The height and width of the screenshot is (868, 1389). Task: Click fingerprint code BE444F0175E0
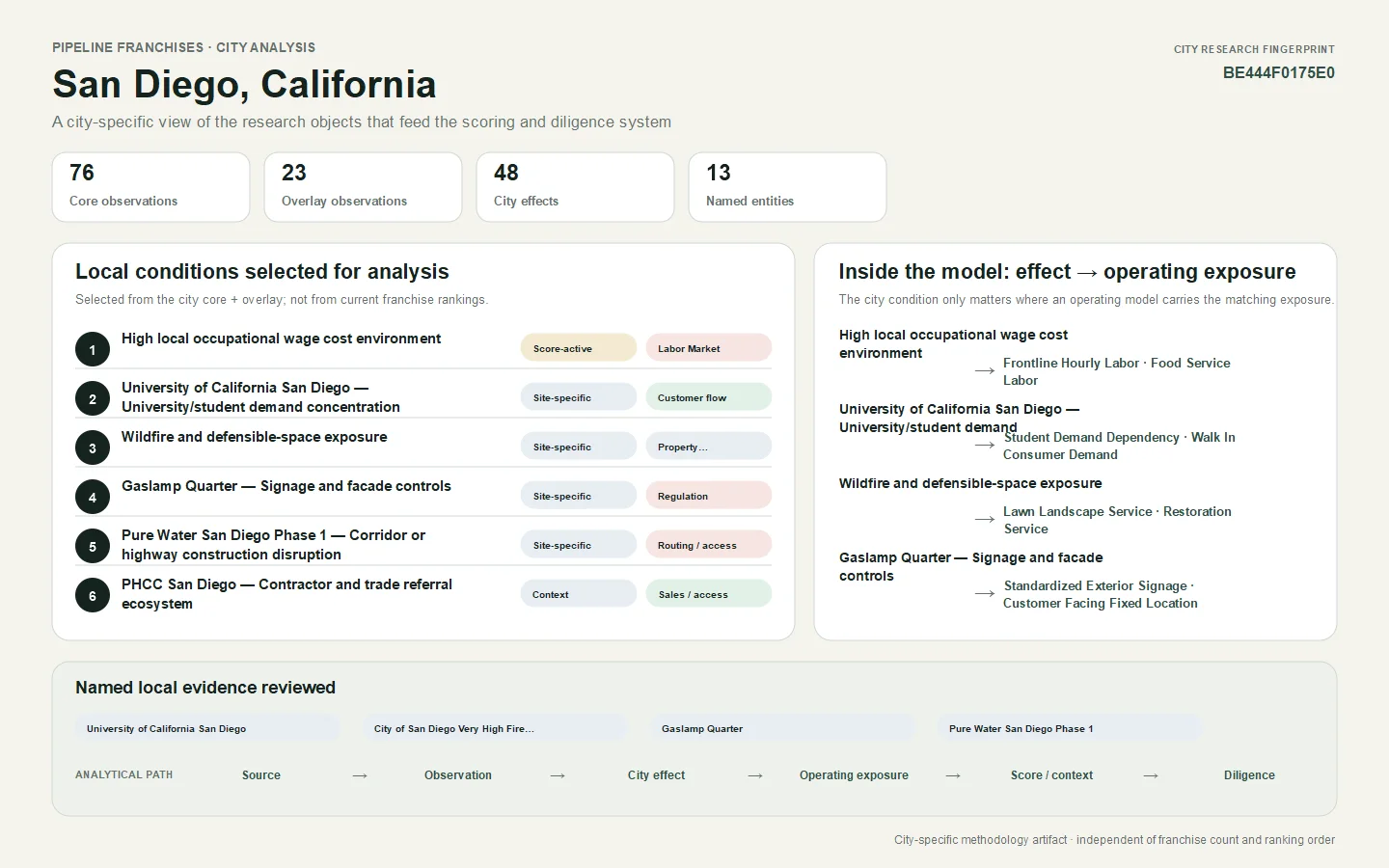pyautogui.click(x=1279, y=73)
